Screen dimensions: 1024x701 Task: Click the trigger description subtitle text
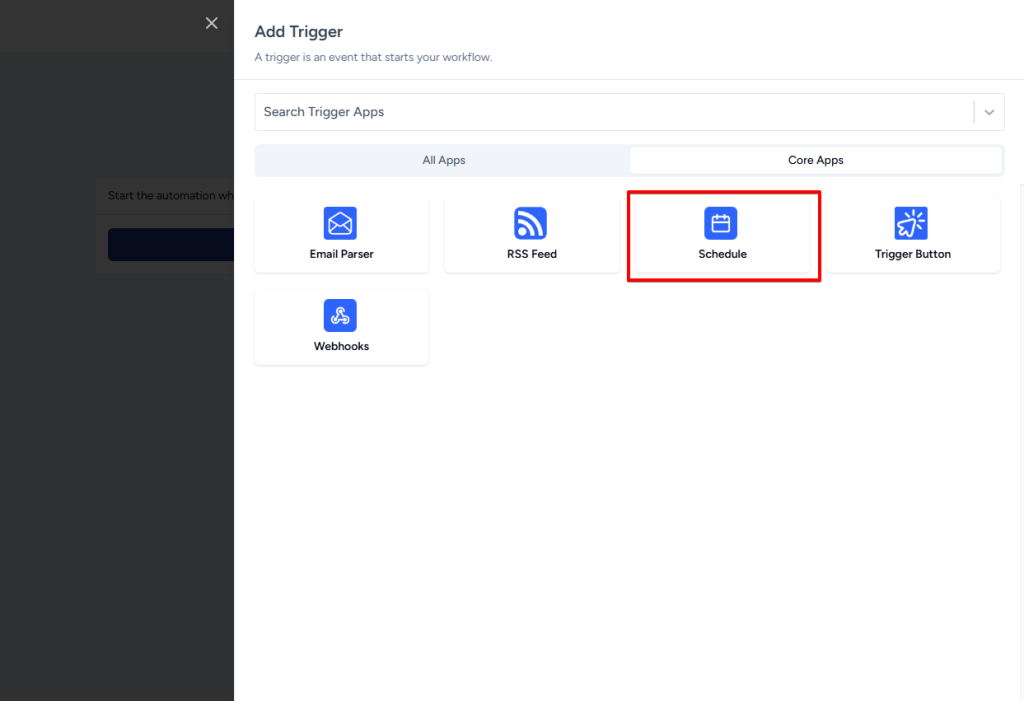click(x=373, y=57)
